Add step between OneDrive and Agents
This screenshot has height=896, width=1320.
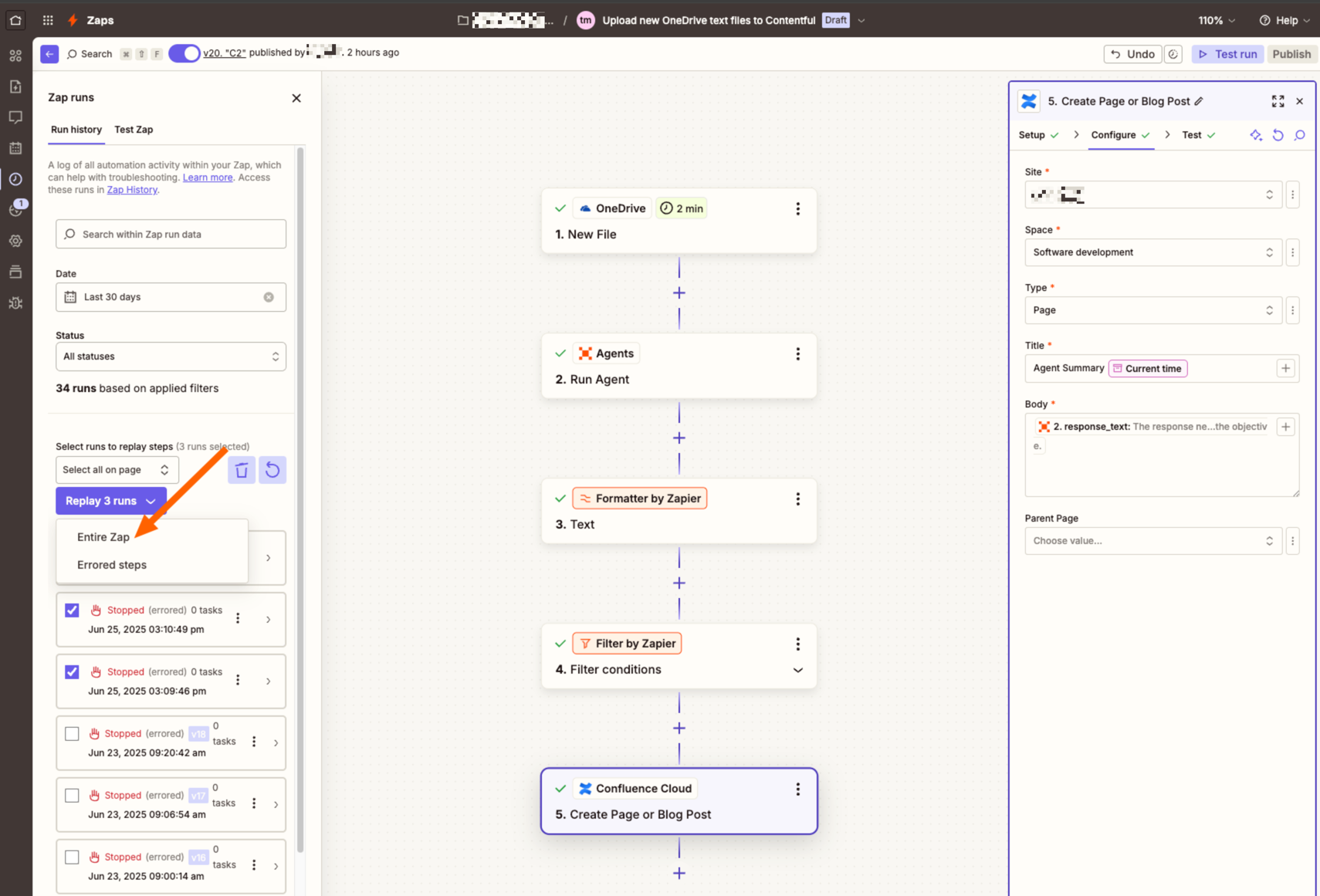tap(679, 293)
